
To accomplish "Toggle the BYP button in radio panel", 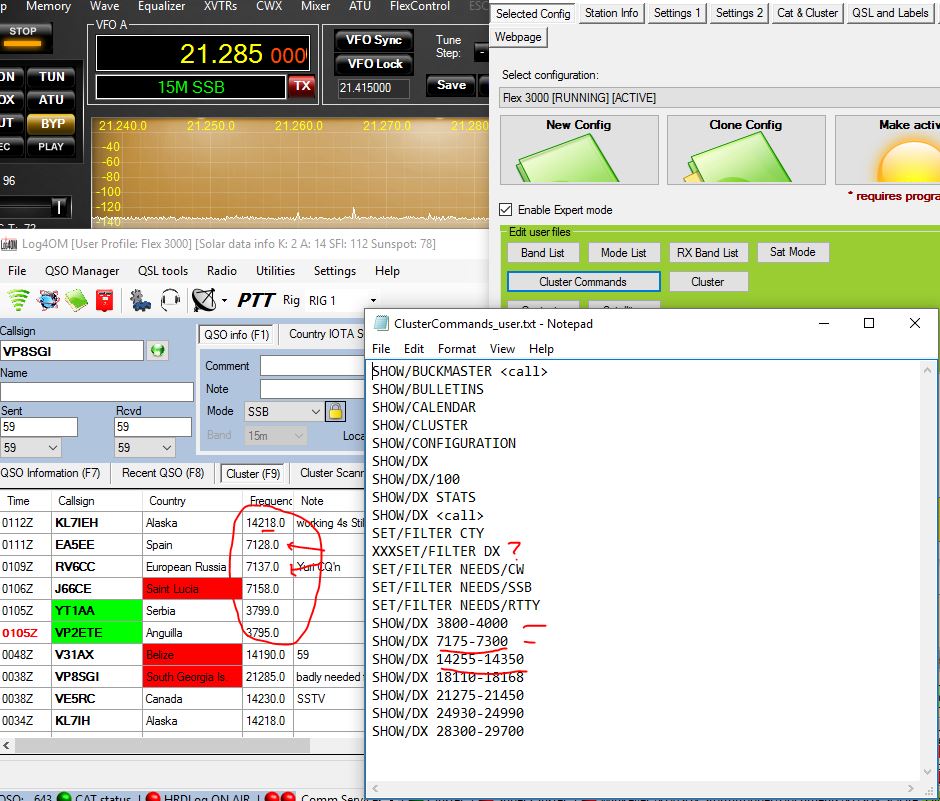I will pos(52,124).
